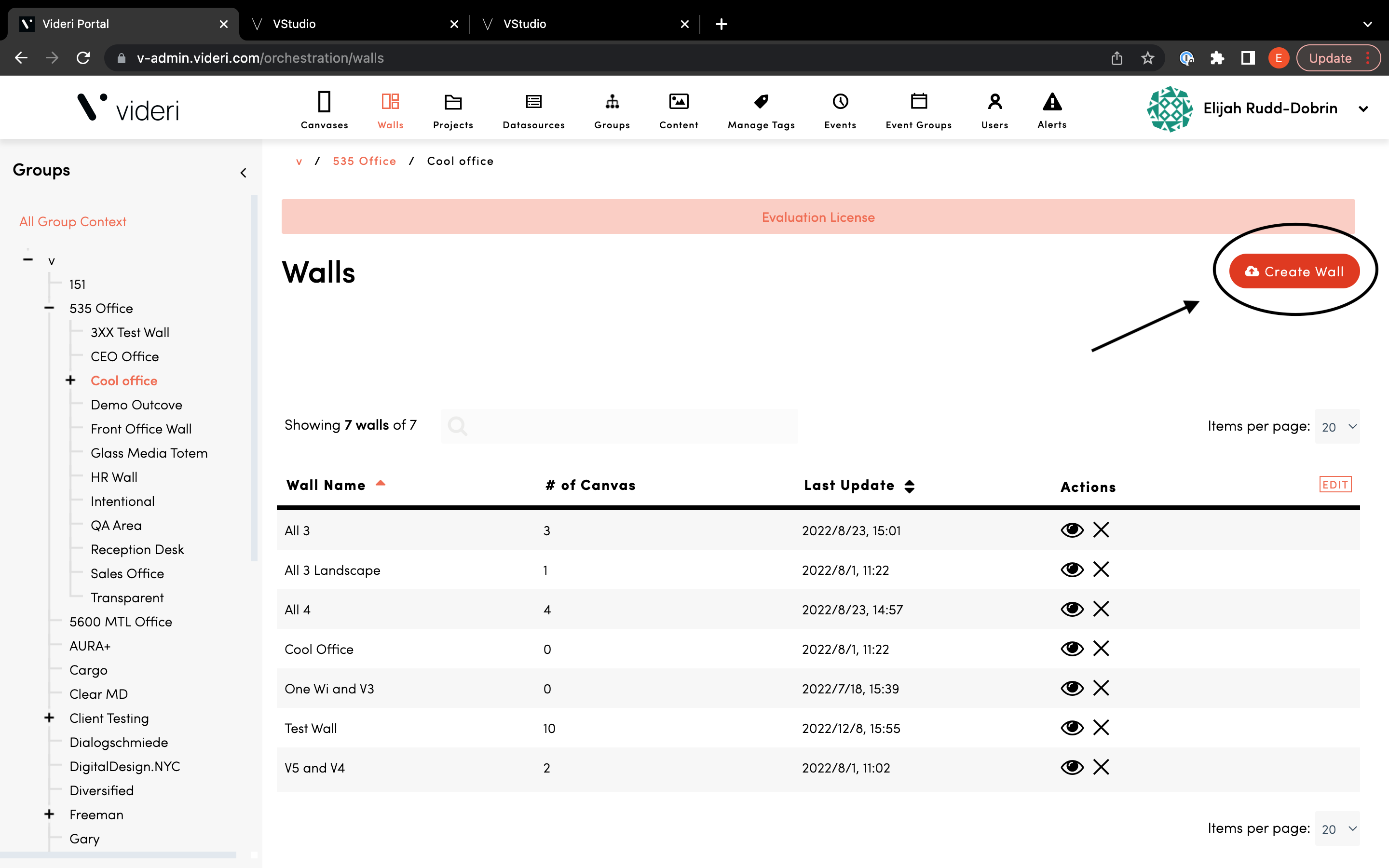View the Test Wall eye icon
The width and height of the screenshot is (1389, 868).
click(x=1072, y=727)
